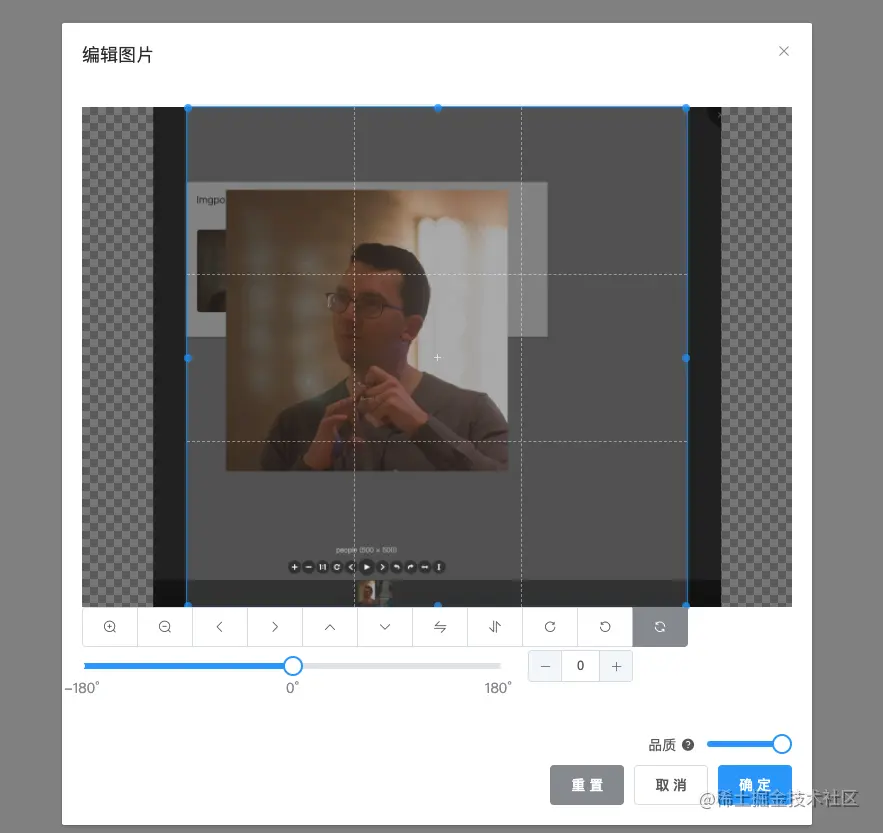Nudge the image left with the arrow icon
Image resolution: width=883 pixels, height=833 pixels.
pyautogui.click(x=219, y=627)
